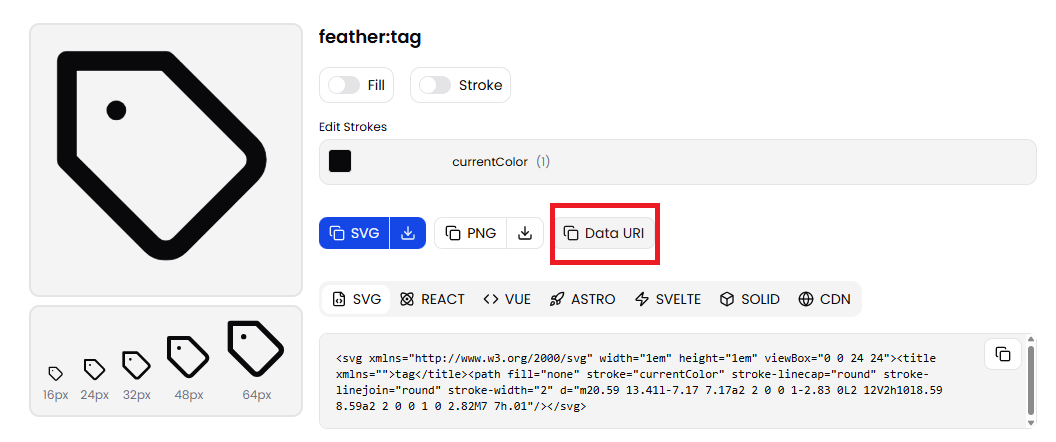Switch to the SVELTE tab
This screenshot has height=442, width=1056.
668,299
